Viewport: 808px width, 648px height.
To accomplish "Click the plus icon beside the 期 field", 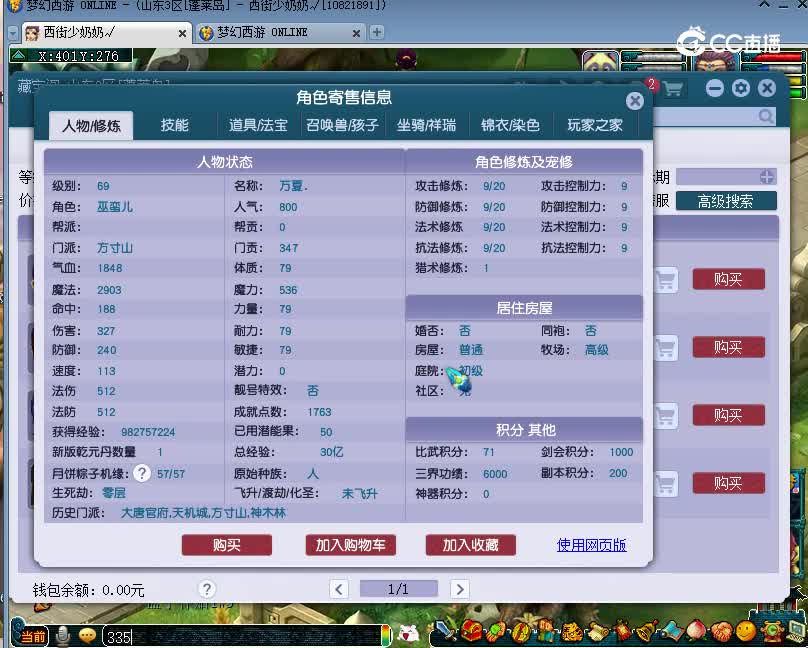I will click(767, 177).
